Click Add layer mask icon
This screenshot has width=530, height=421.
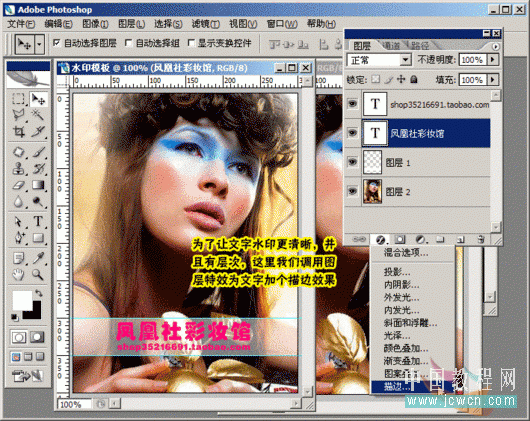400,240
